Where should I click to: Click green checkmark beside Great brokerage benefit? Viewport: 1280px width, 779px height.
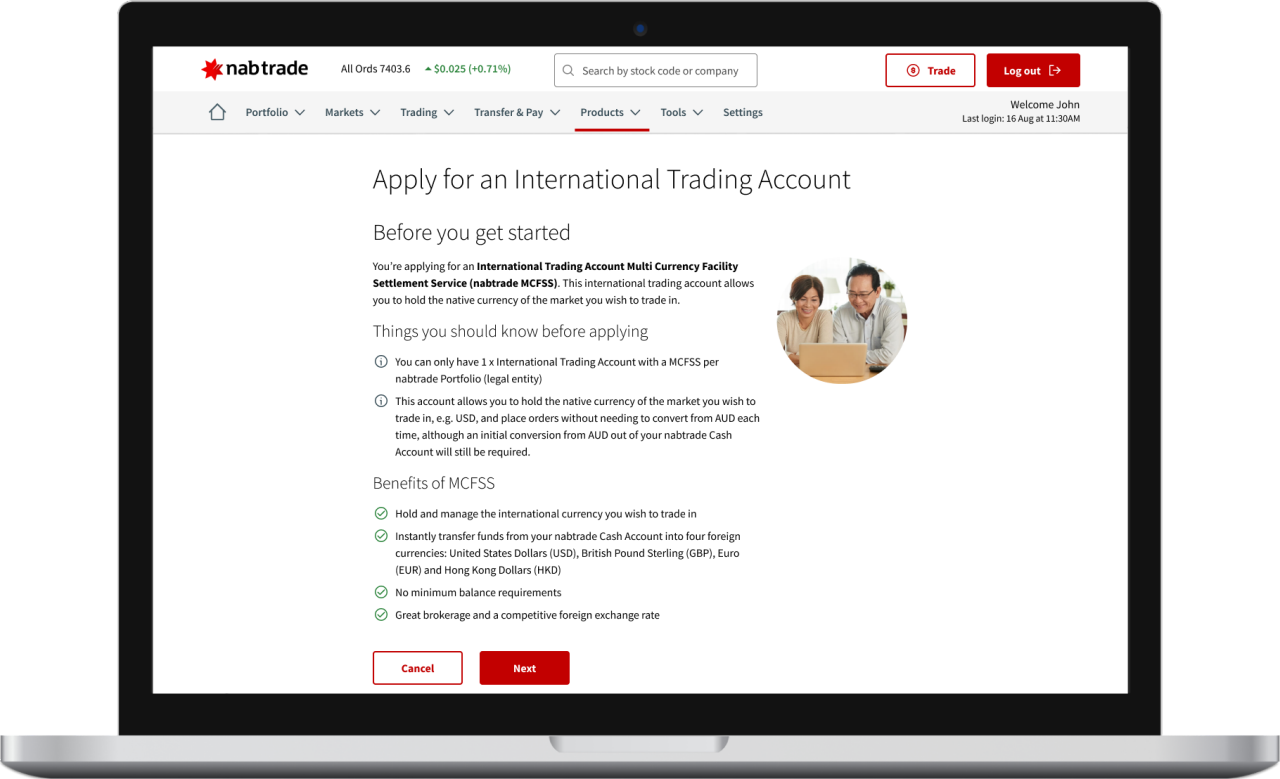tap(381, 615)
